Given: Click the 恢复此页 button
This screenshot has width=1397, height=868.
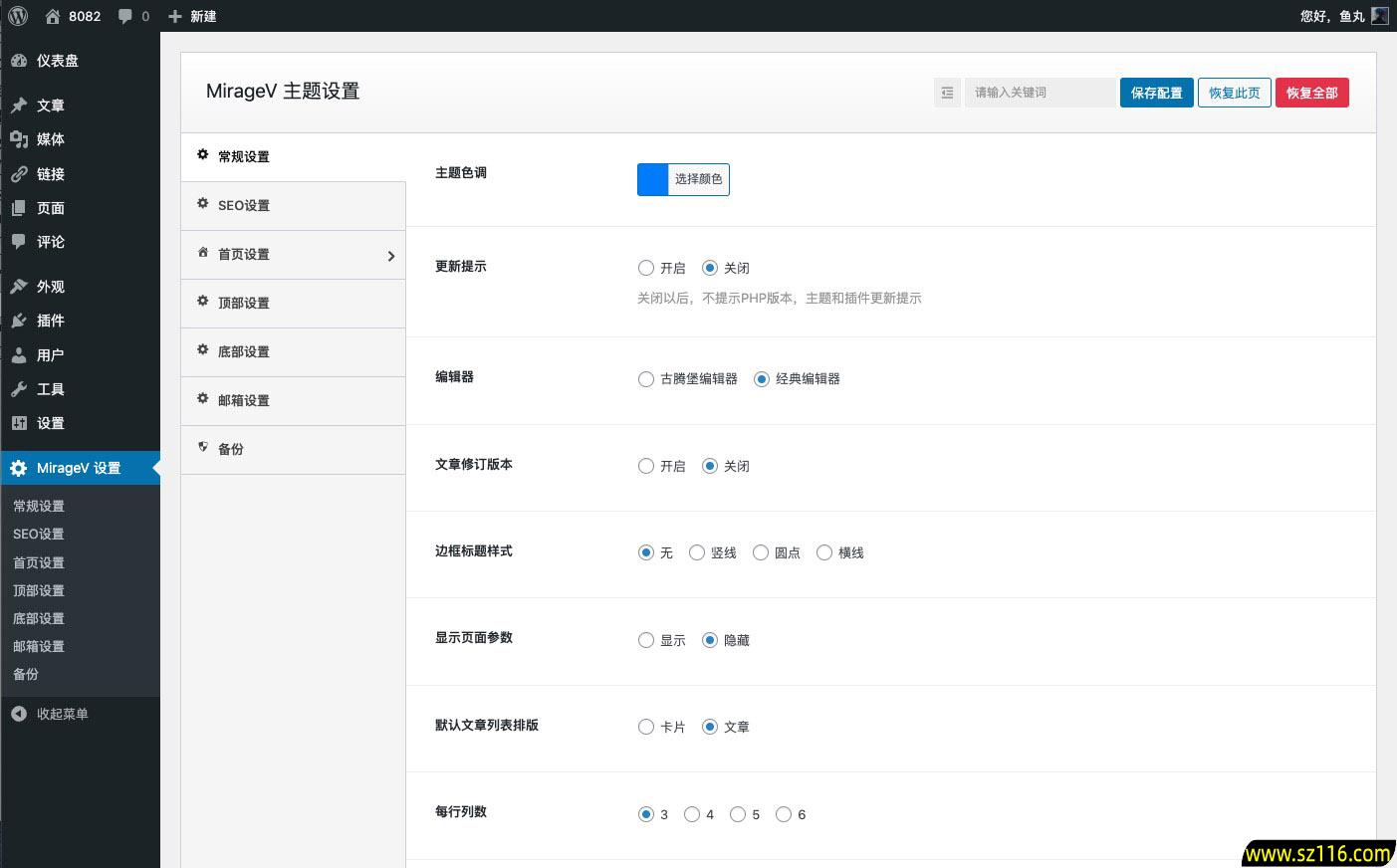Looking at the screenshot, I should (x=1234, y=93).
